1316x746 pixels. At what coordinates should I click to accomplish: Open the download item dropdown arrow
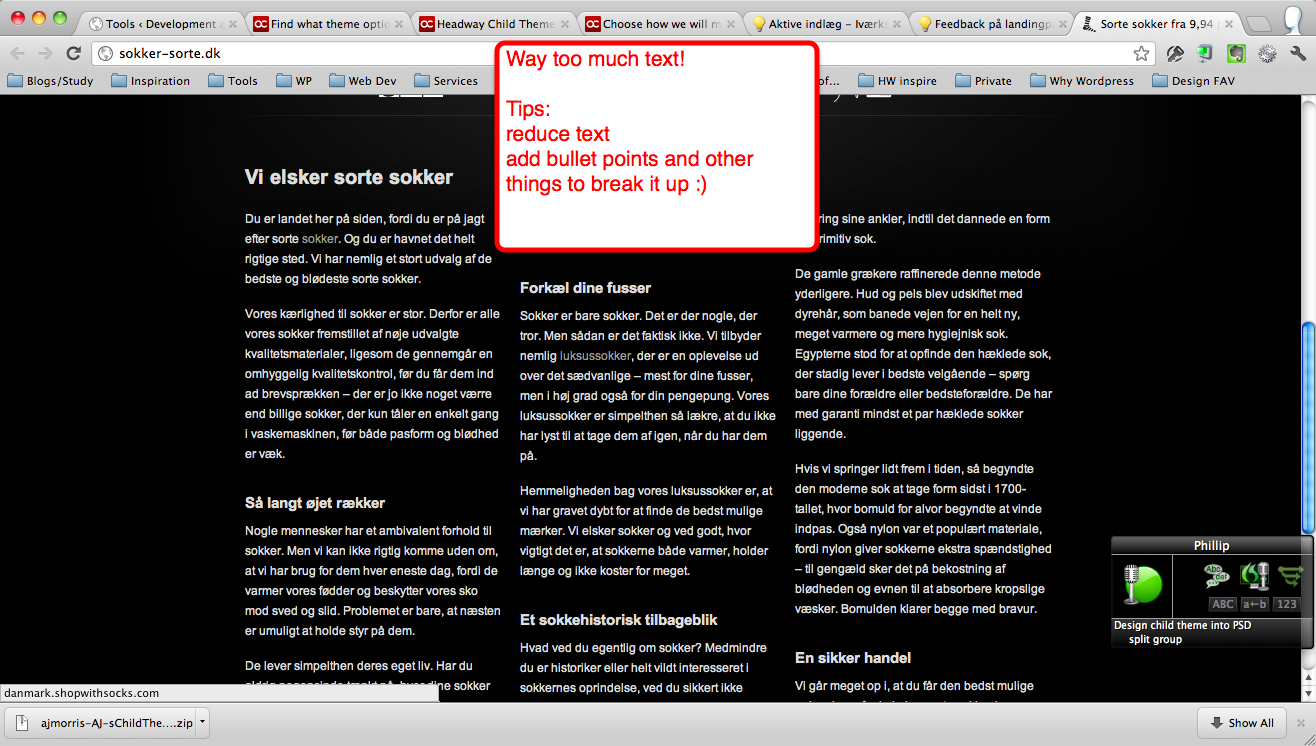click(202, 721)
